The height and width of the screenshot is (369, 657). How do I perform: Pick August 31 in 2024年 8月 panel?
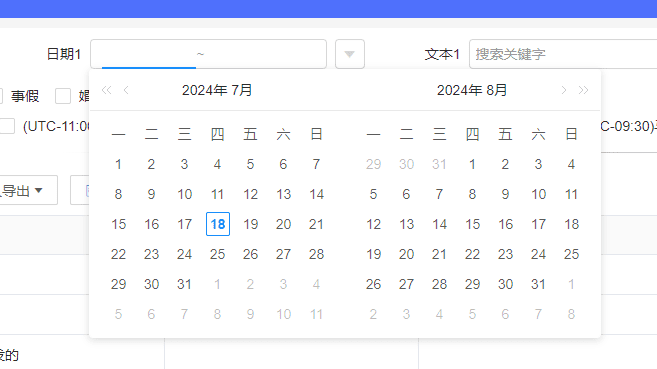(x=538, y=284)
